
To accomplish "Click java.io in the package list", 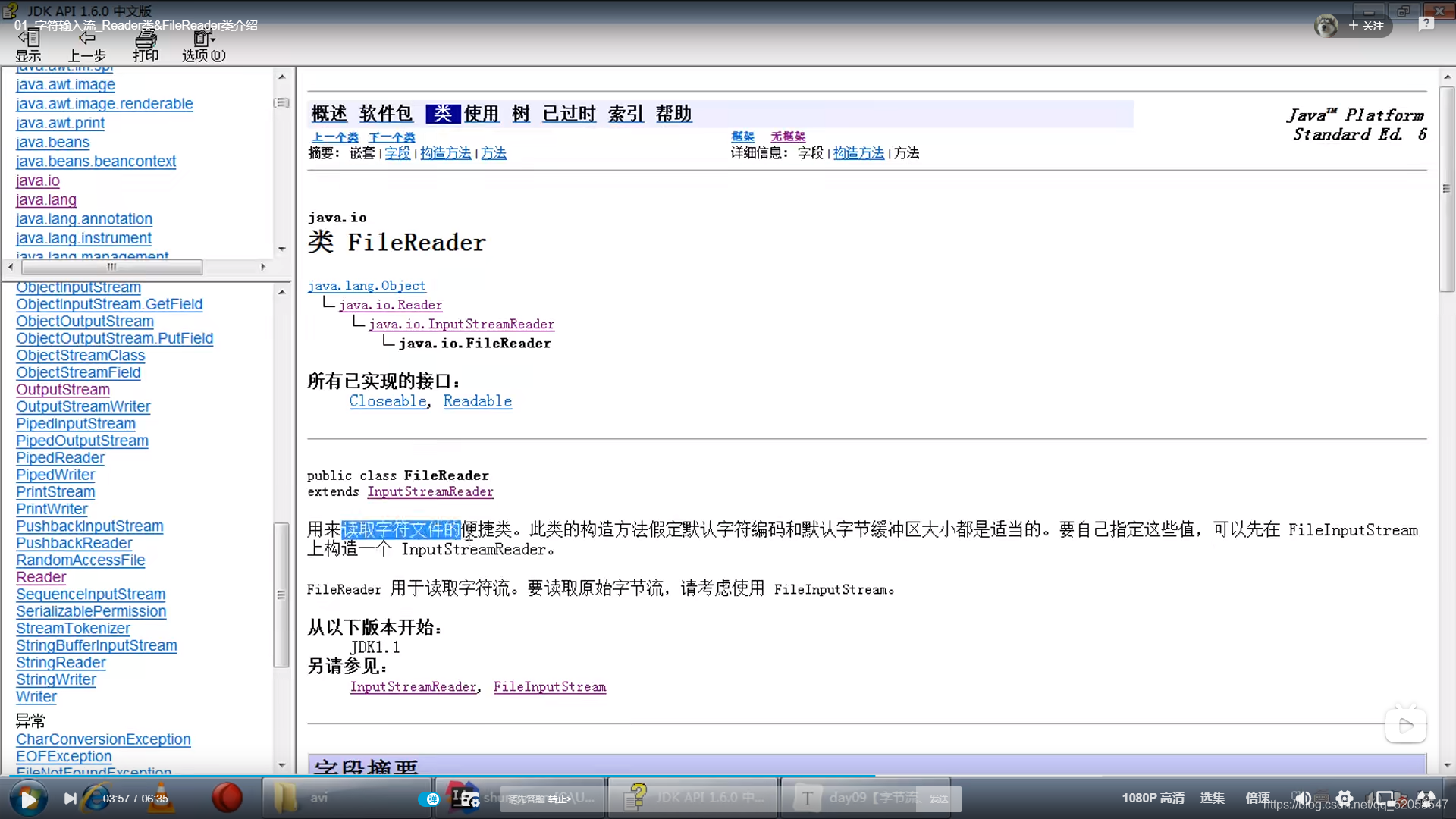I will 37,180.
